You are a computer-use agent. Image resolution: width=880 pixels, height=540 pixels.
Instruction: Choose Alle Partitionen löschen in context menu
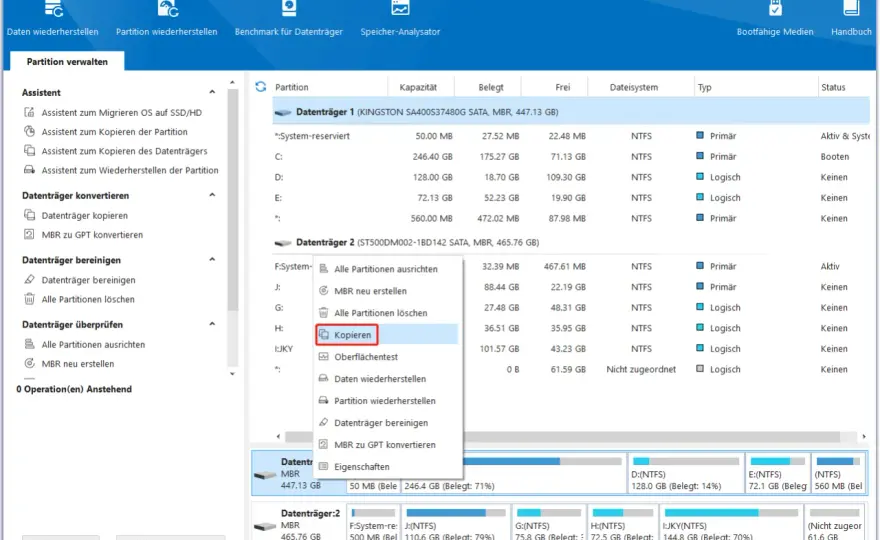(388, 313)
